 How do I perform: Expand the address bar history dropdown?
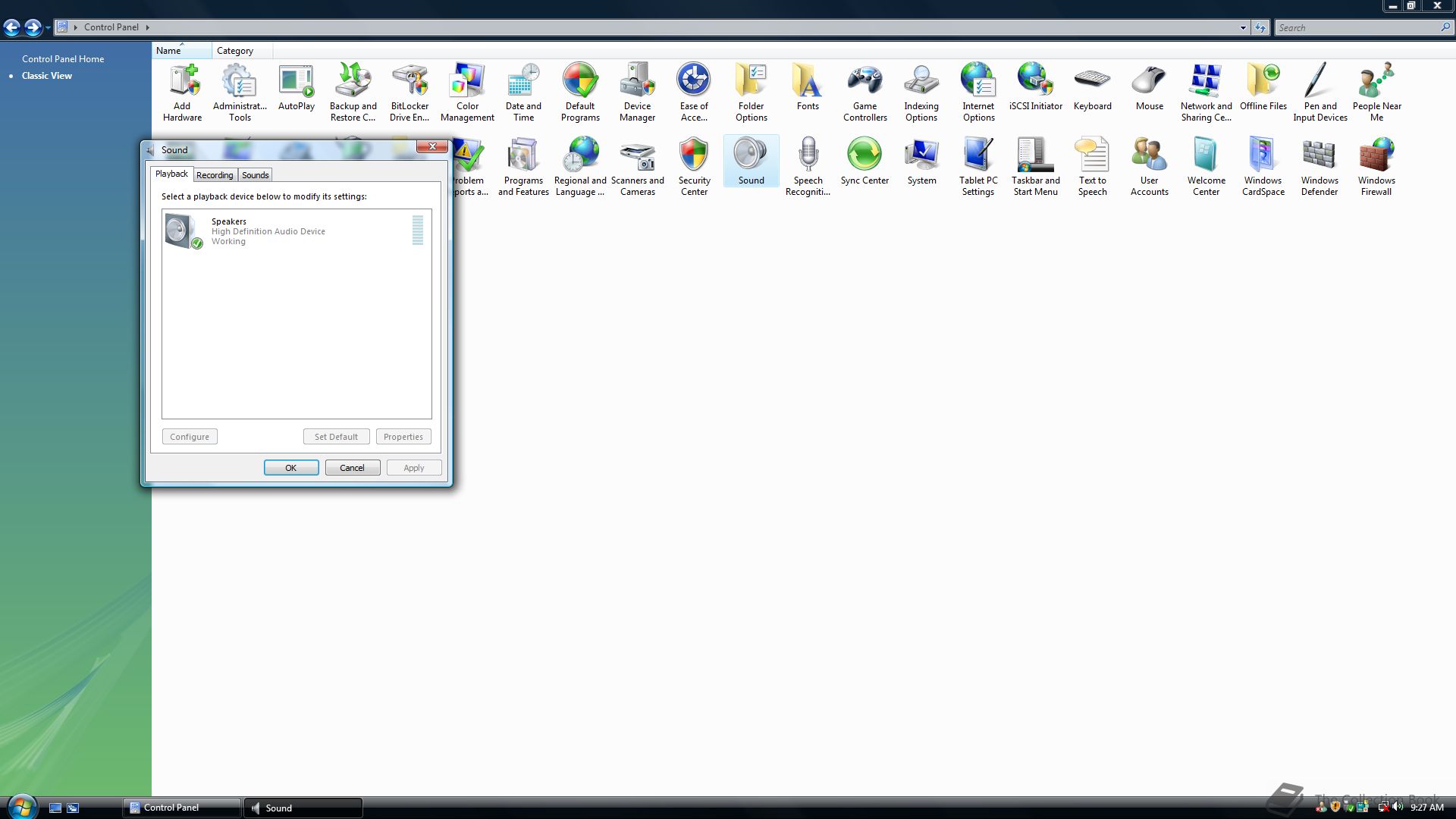click(x=1243, y=27)
